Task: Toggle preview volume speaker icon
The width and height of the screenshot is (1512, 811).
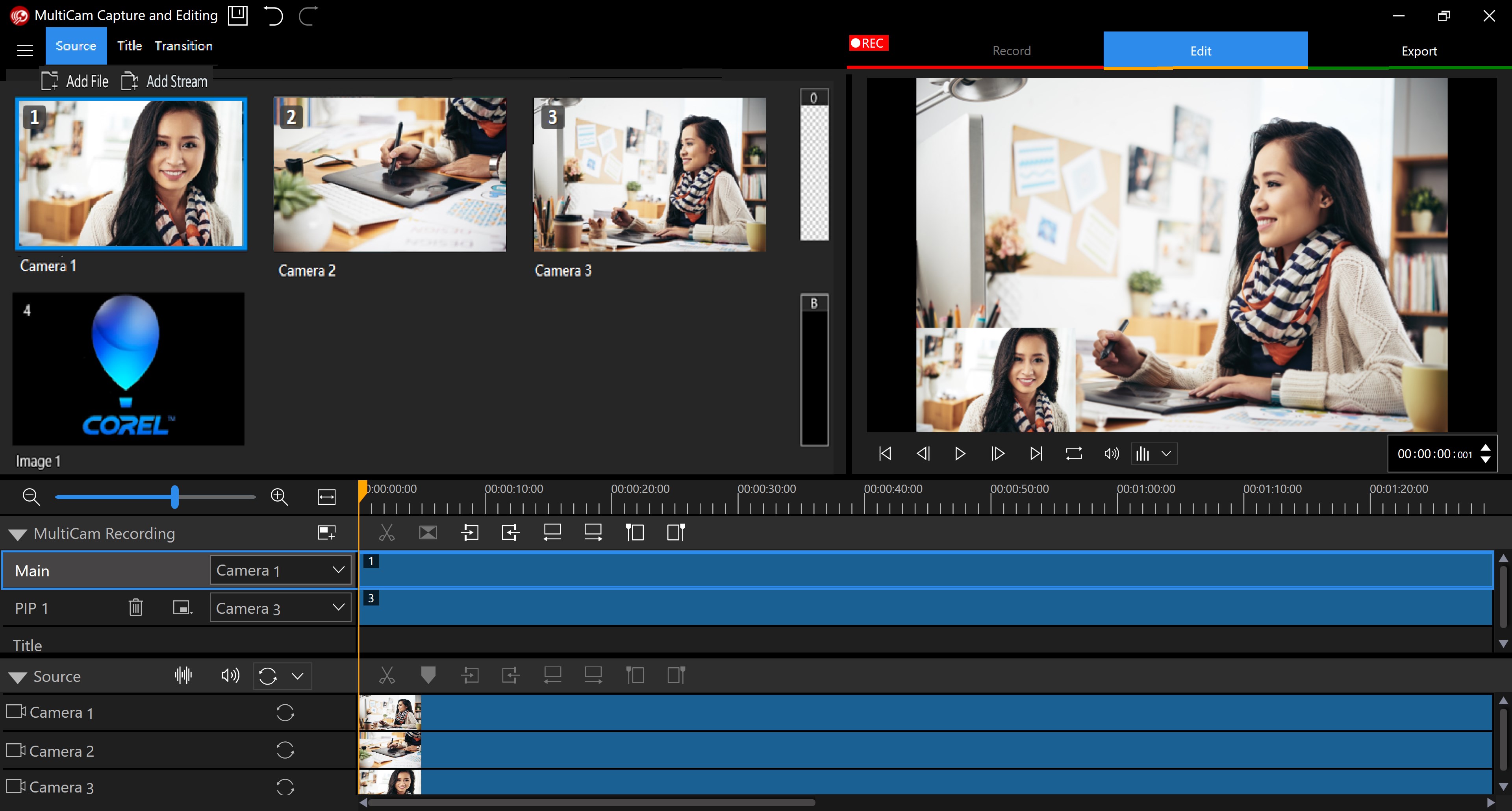Action: (x=1111, y=454)
